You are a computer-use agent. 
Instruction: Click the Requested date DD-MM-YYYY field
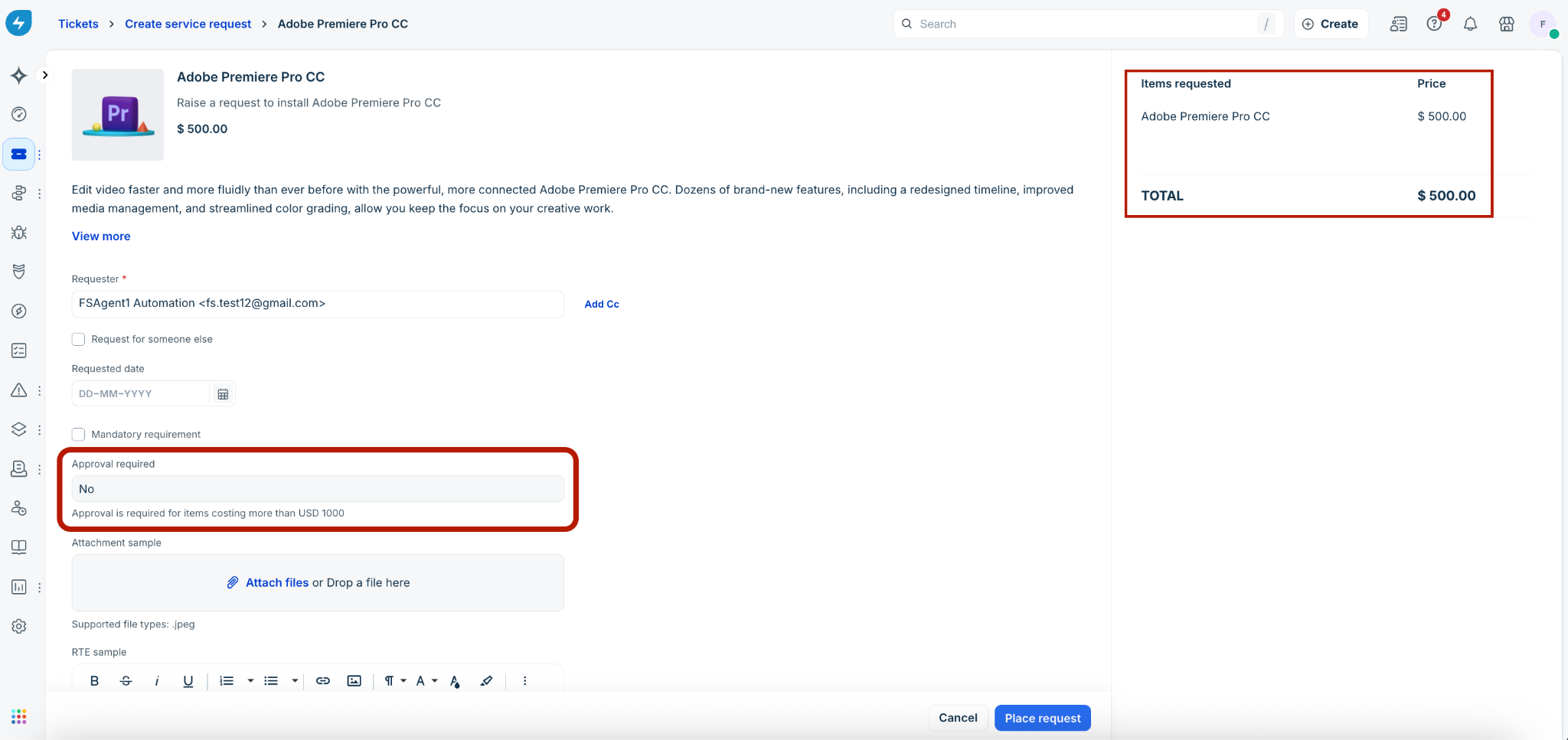(x=140, y=393)
